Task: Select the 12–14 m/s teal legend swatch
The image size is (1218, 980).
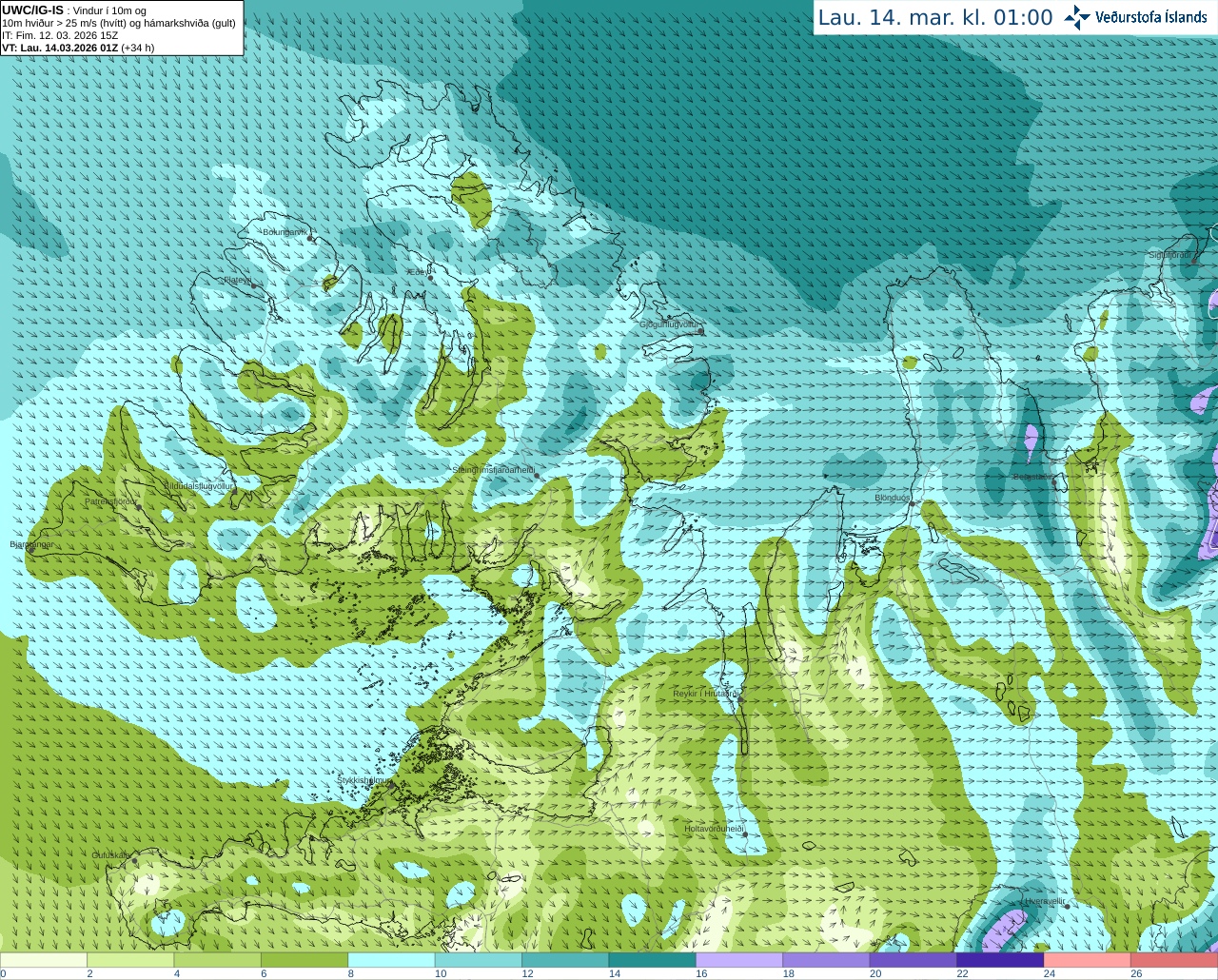Action: 565,960
